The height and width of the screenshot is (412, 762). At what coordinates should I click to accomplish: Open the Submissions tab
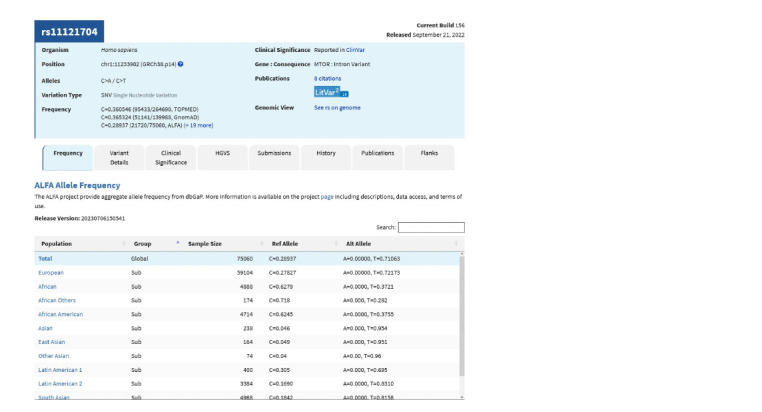(x=274, y=157)
